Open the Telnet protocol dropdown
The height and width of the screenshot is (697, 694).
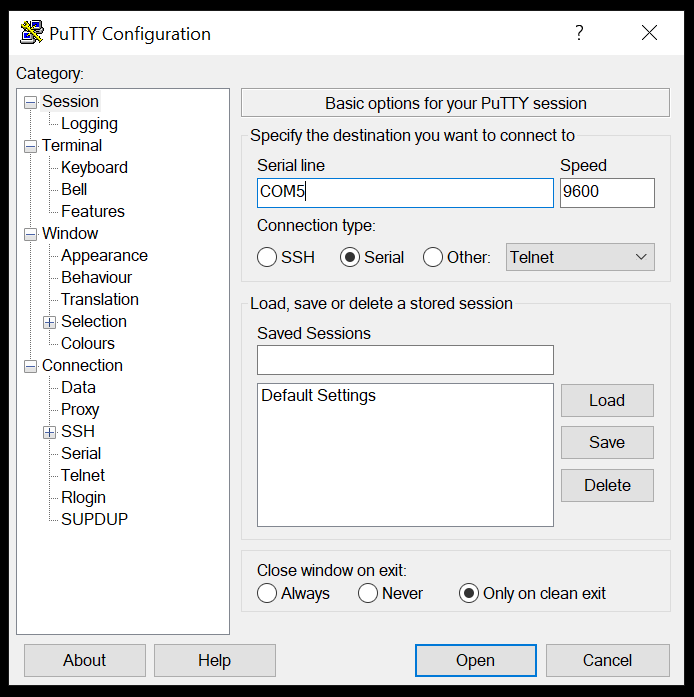[x=580, y=257]
